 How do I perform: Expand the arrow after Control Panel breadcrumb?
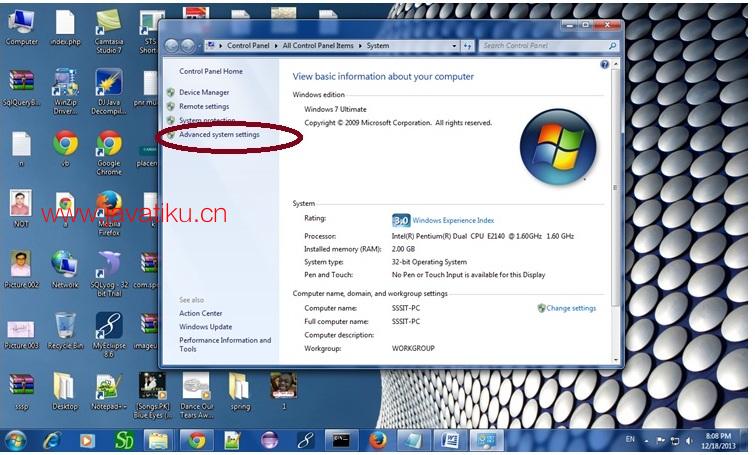tap(276, 46)
